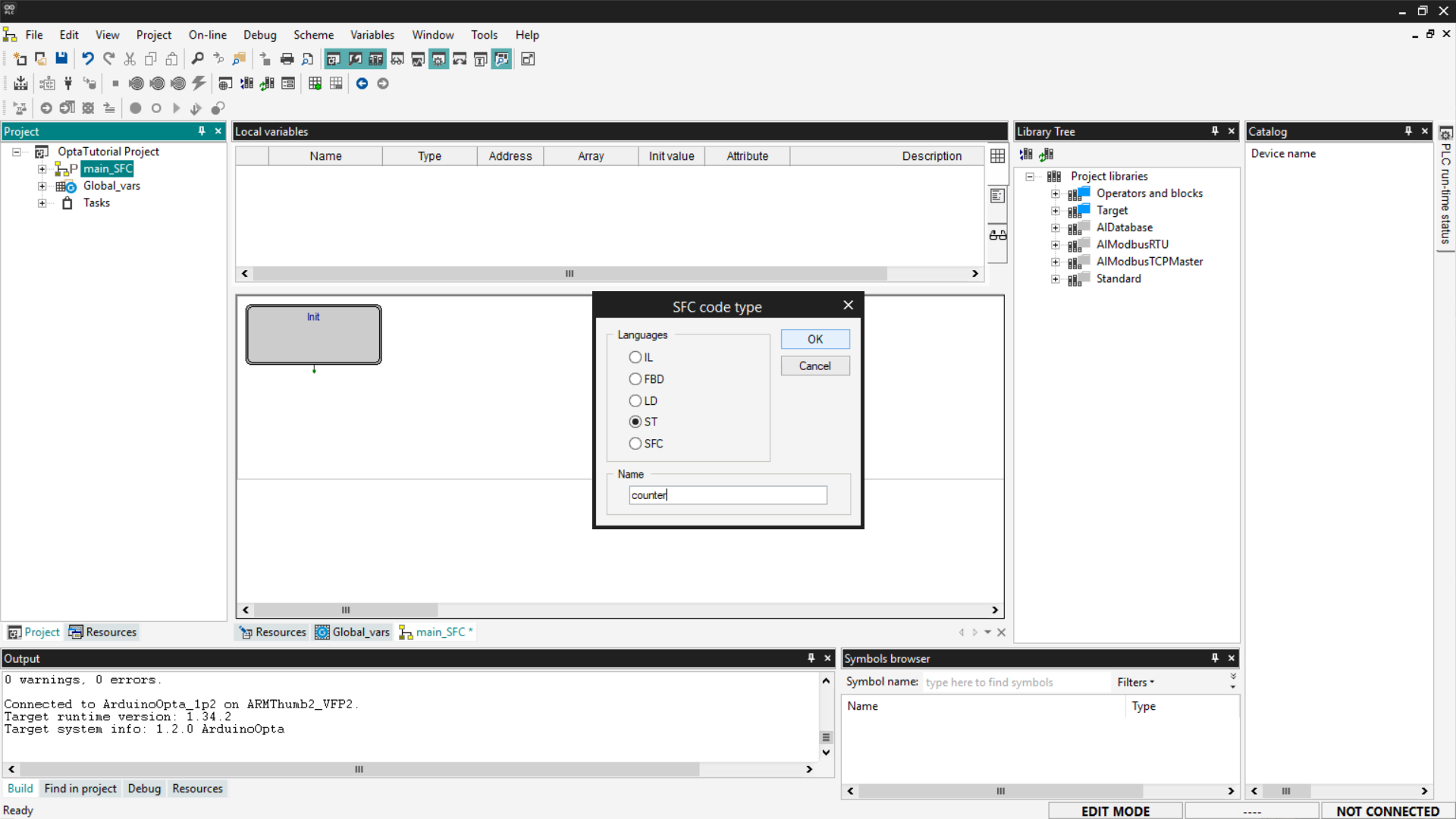Select the SFC radio button

coord(635,444)
